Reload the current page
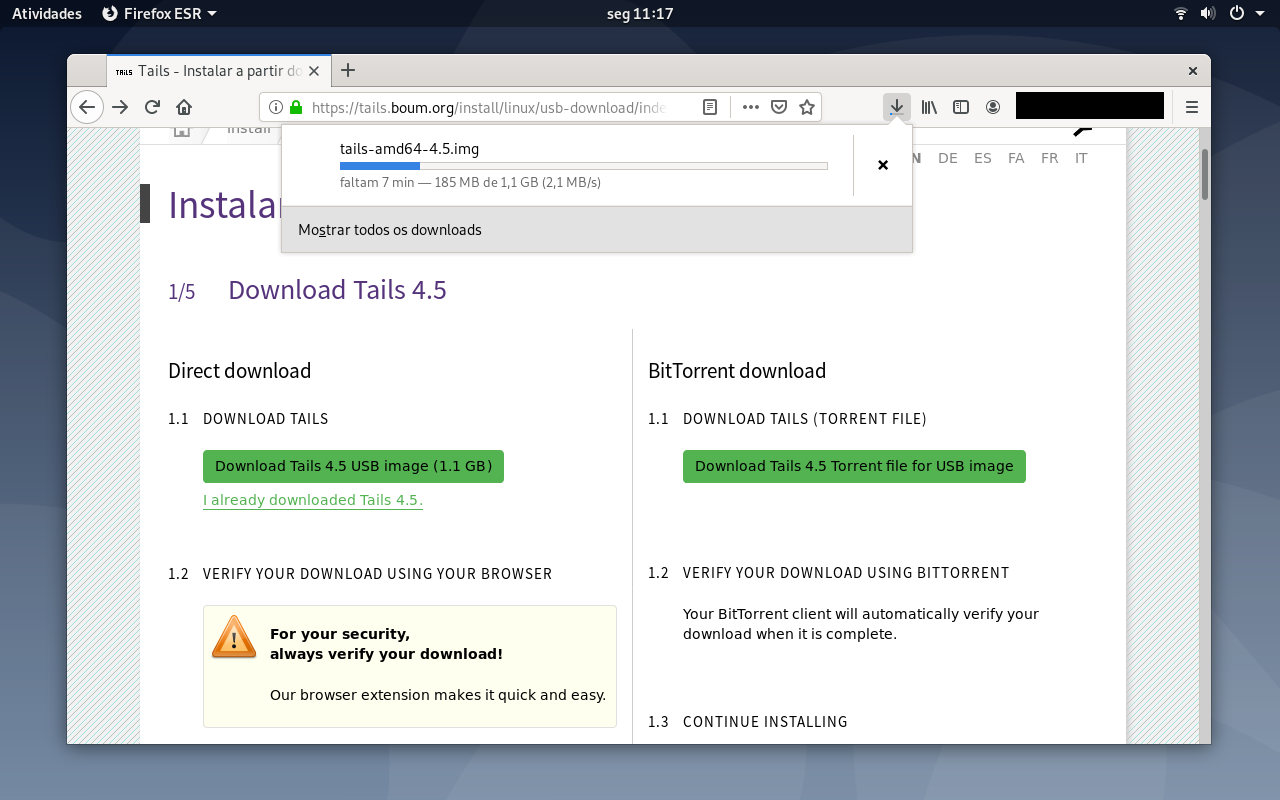 coord(152,107)
